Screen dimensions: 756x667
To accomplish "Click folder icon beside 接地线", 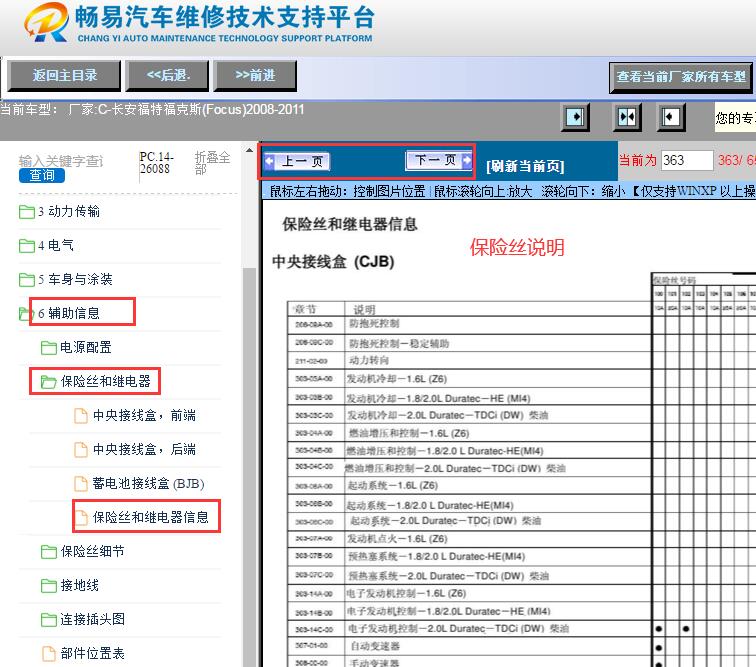I will pos(48,585).
